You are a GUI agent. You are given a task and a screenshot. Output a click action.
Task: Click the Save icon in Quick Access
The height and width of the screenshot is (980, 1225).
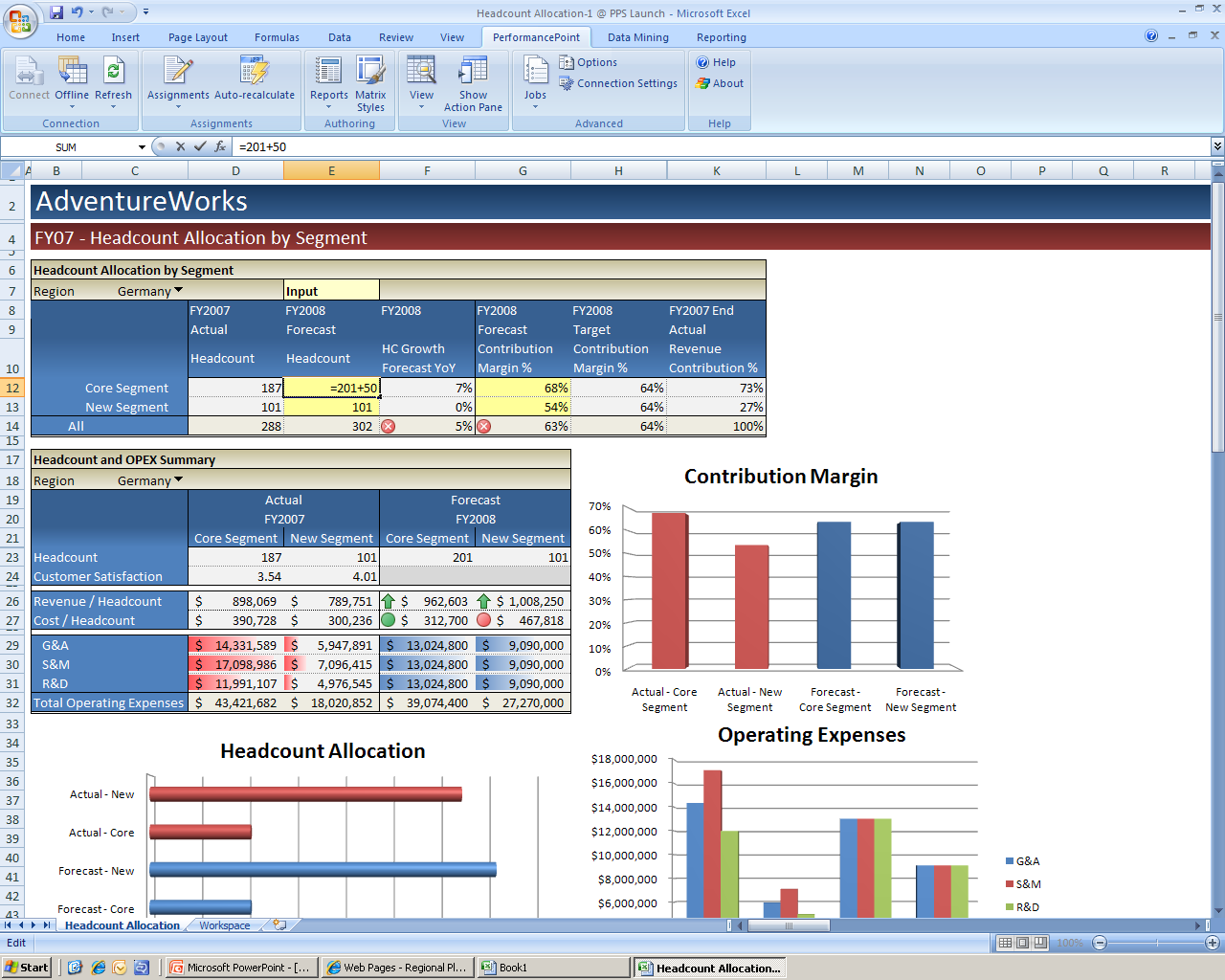click(x=56, y=12)
